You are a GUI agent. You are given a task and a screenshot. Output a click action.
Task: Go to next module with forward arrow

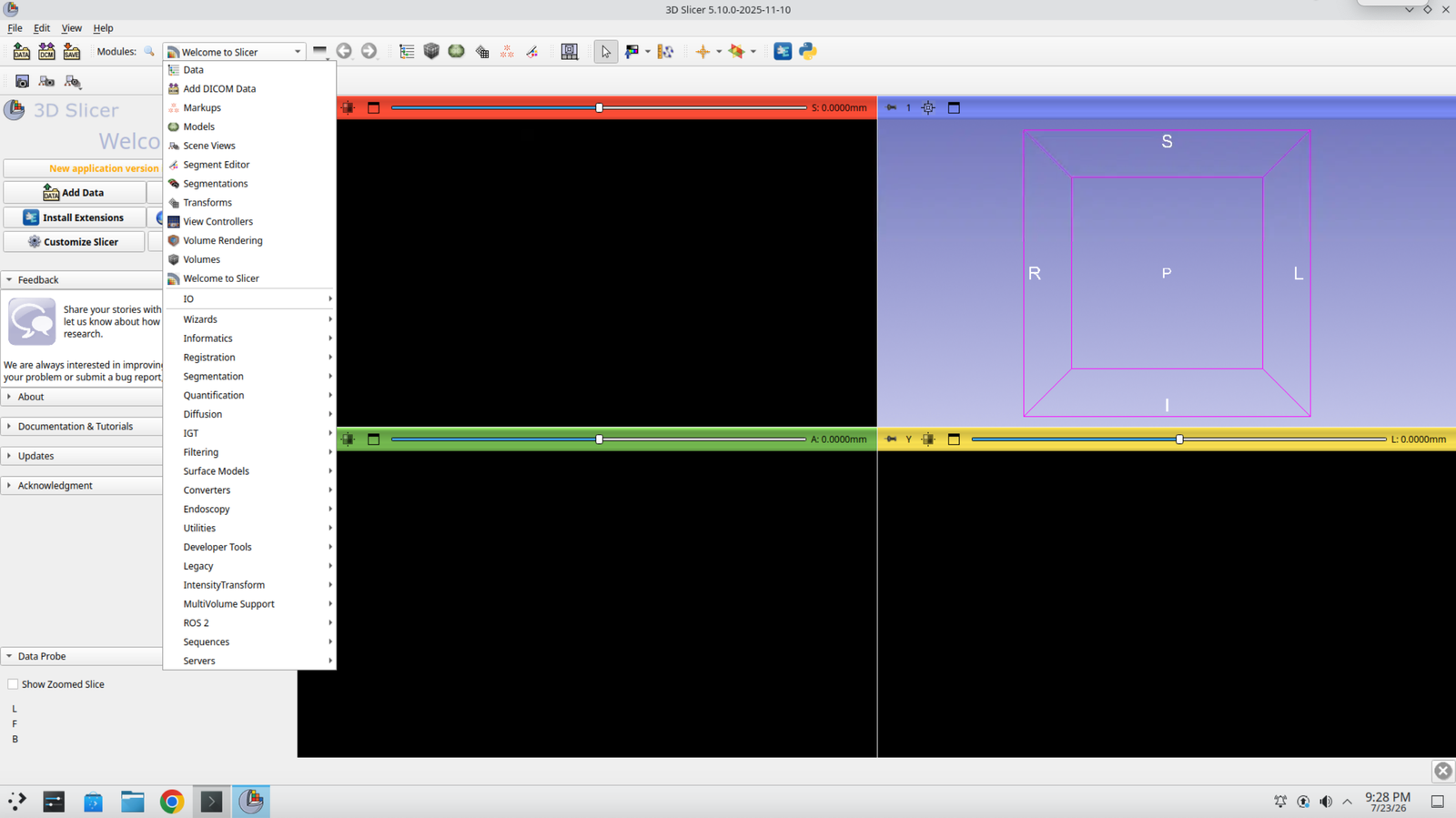pyautogui.click(x=369, y=52)
